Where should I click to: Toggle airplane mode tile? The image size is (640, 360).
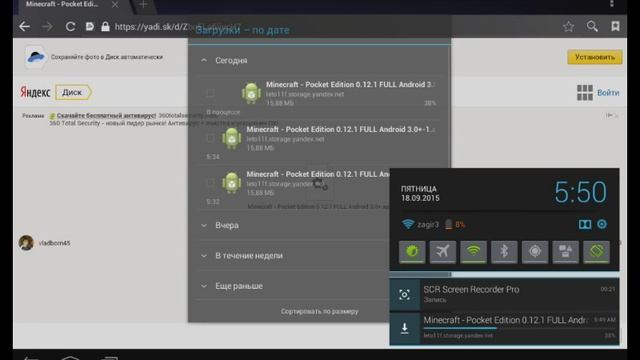(x=443, y=251)
